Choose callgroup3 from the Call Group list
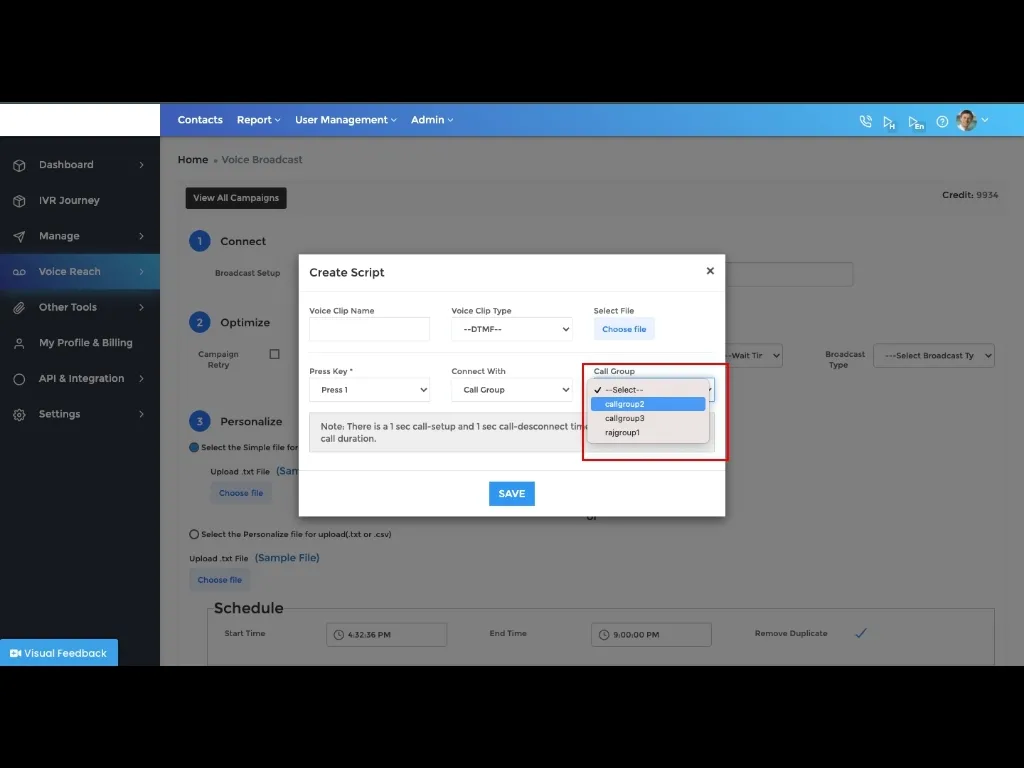The width and height of the screenshot is (1024, 768). (648, 419)
